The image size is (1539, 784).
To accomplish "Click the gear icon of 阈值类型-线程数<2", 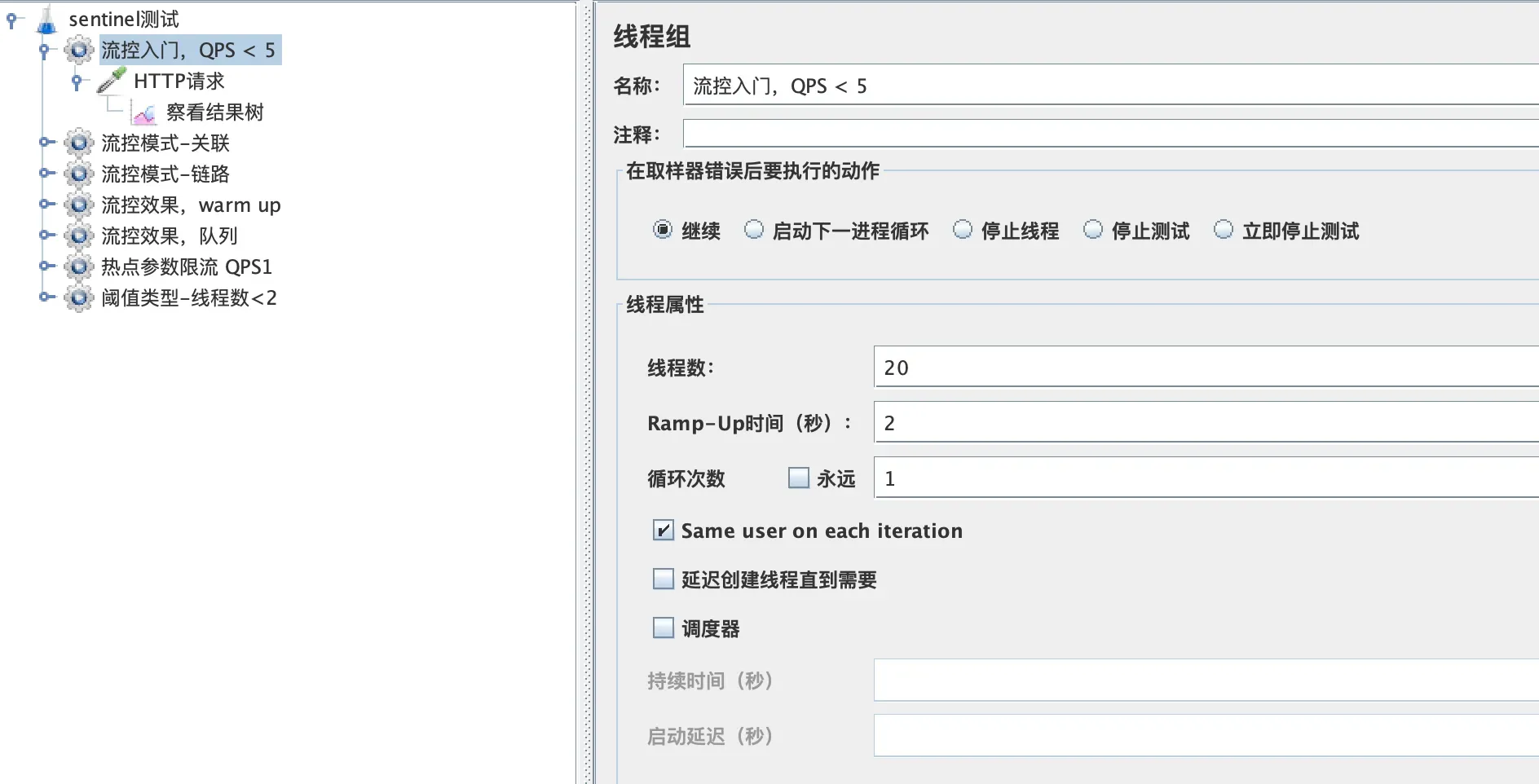I will coord(79,297).
